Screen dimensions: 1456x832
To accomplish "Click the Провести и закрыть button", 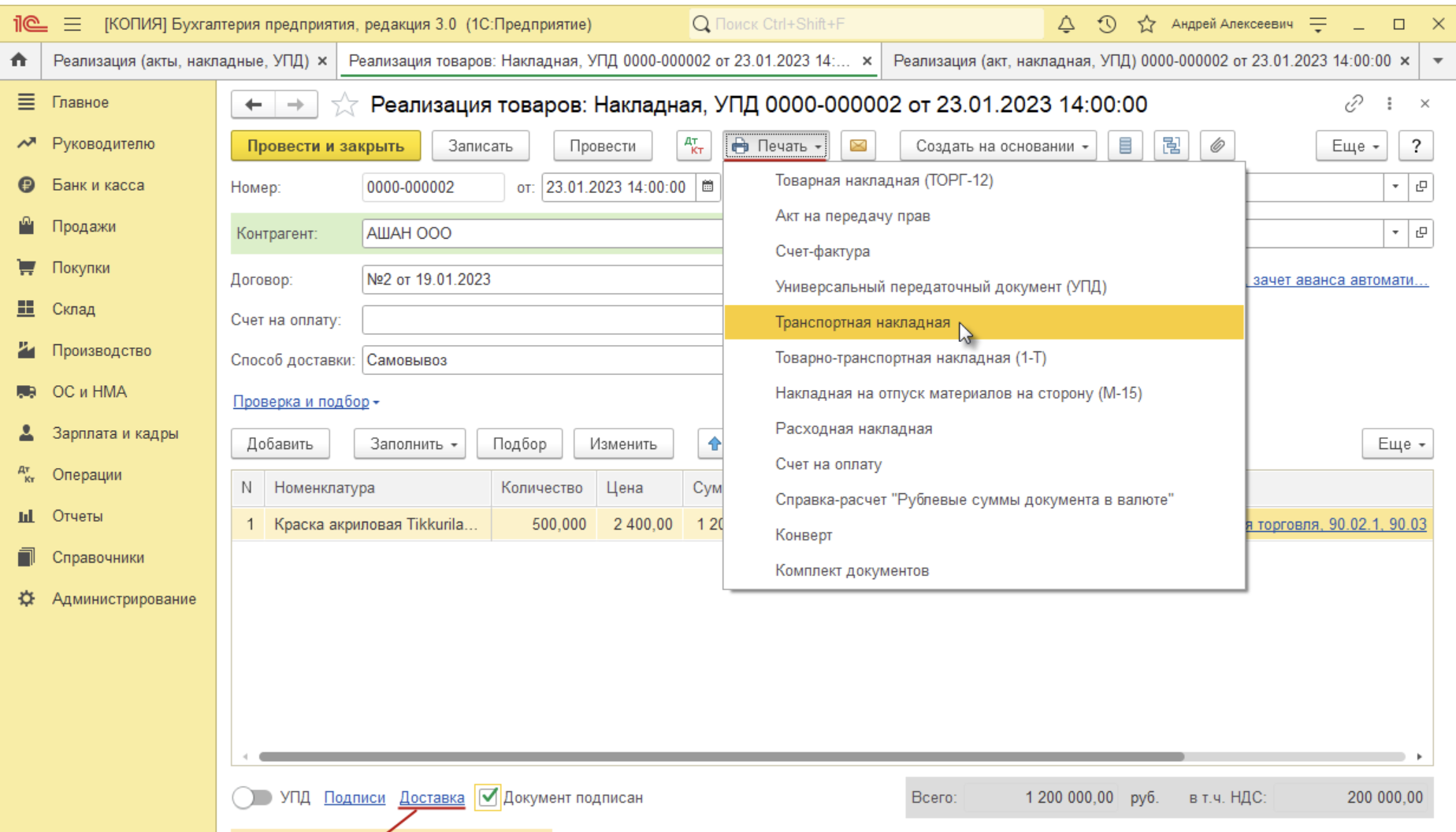I will click(x=325, y=146).
